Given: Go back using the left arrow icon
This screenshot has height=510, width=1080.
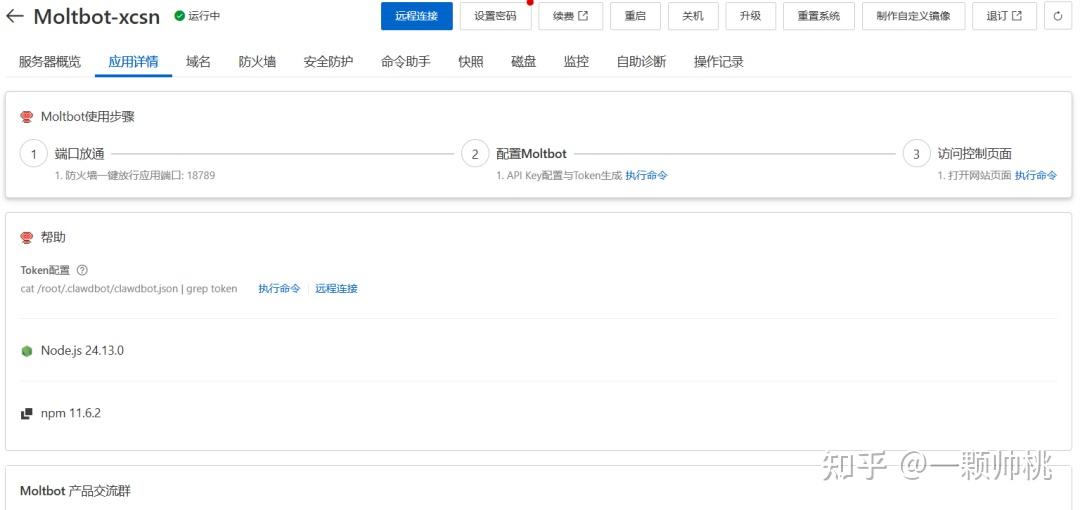Looking at the screenshot, I should click(x=14, y=16).
